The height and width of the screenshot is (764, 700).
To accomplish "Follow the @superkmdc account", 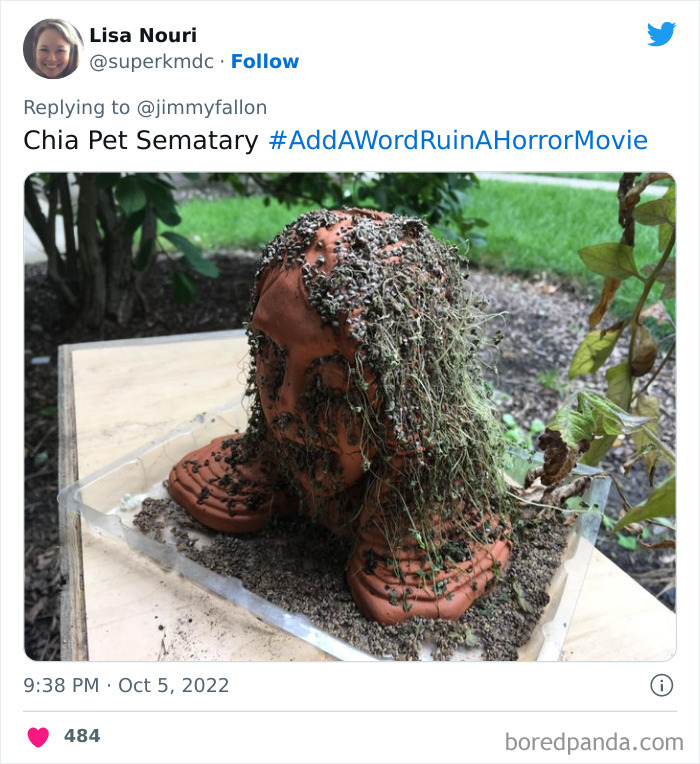I will pos(265,61).
